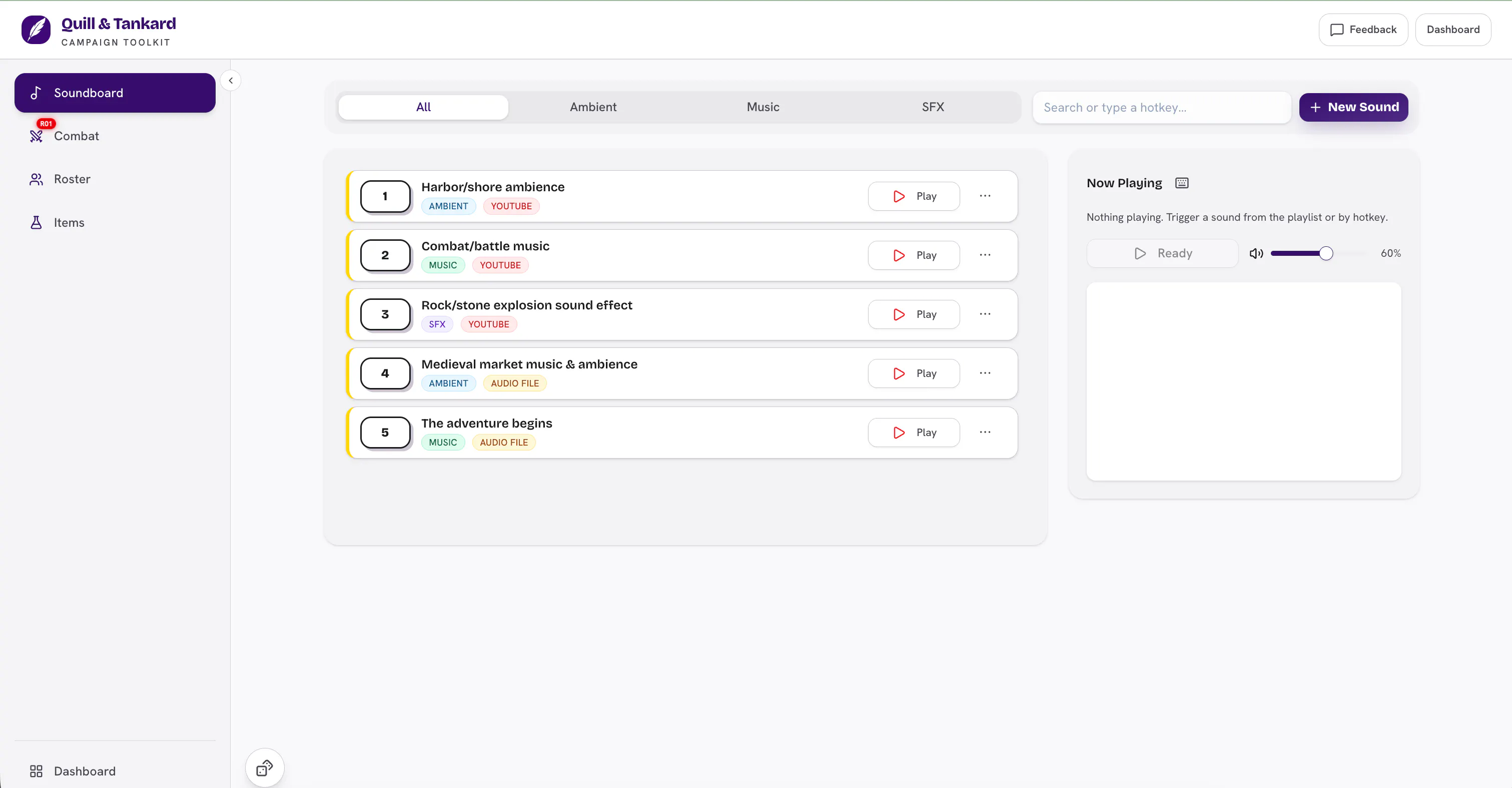Open the Soundboard sidebar section

(115, 93)
